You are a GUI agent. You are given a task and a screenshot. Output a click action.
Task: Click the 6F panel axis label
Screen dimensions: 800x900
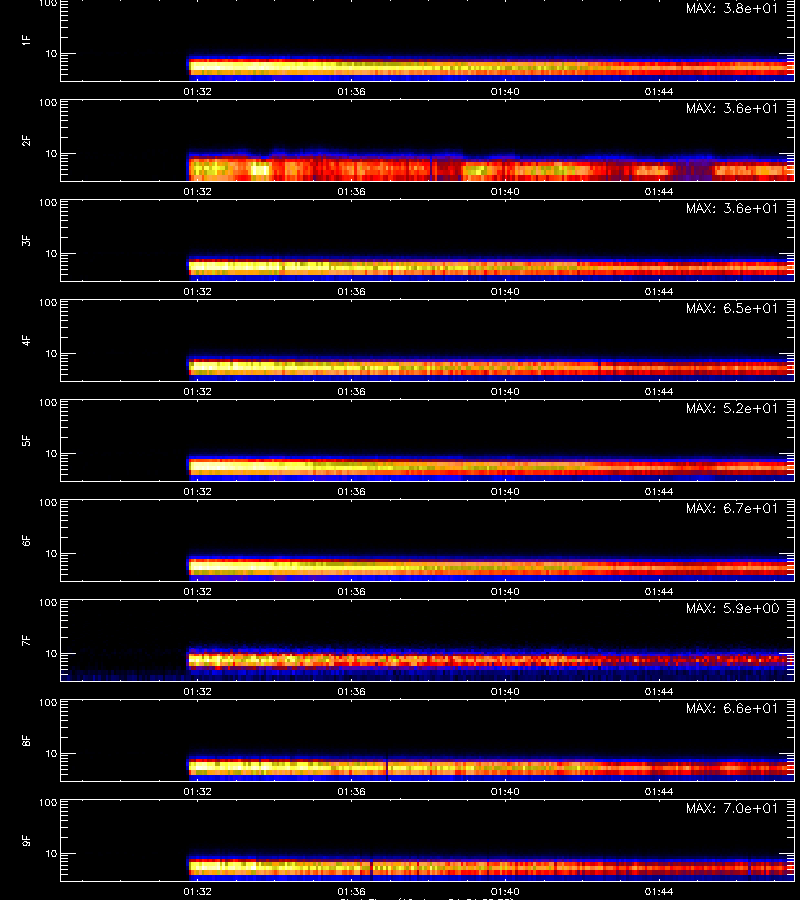coord(26,540)
